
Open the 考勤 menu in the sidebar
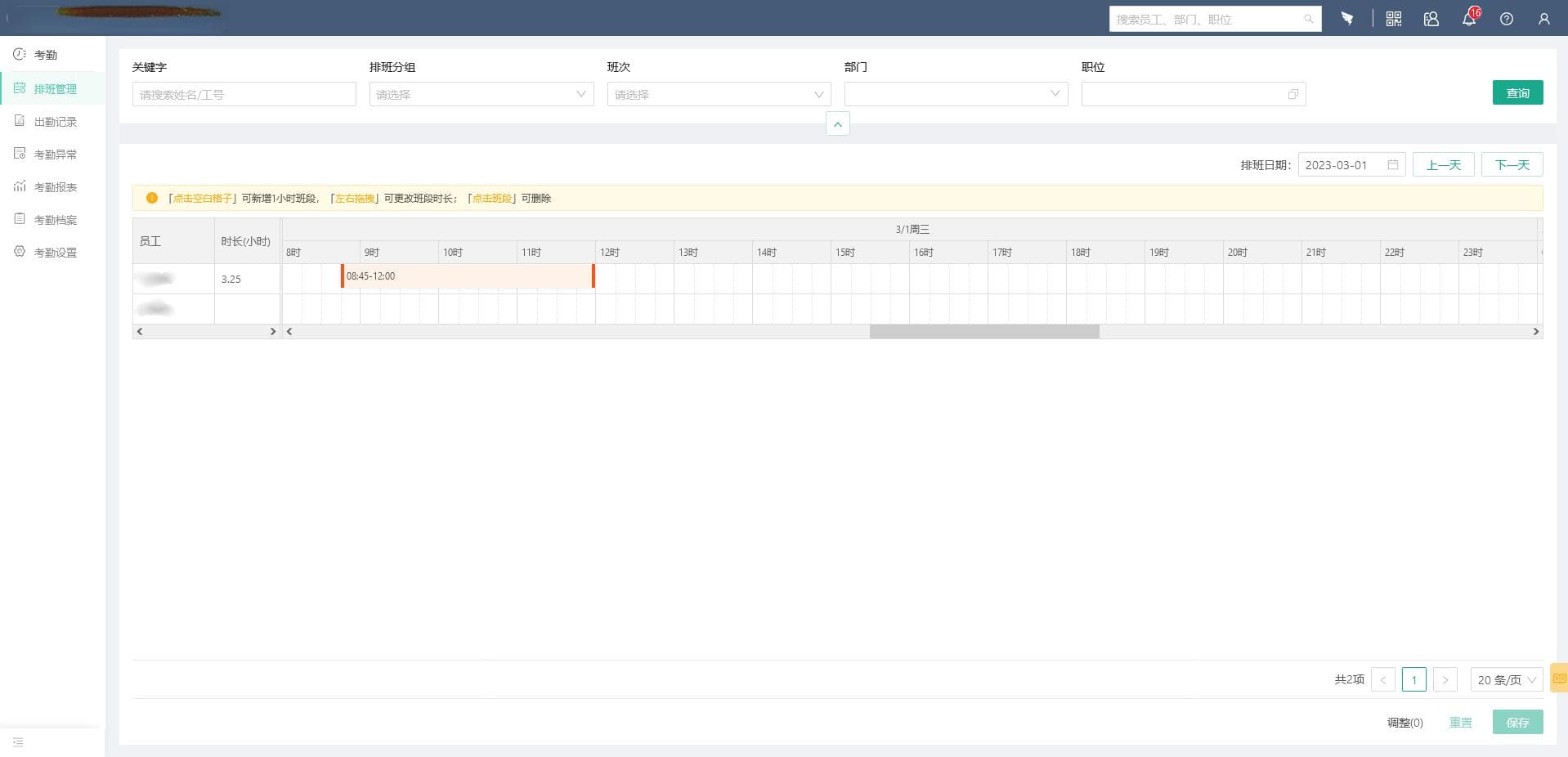click(x=46, y=55)
